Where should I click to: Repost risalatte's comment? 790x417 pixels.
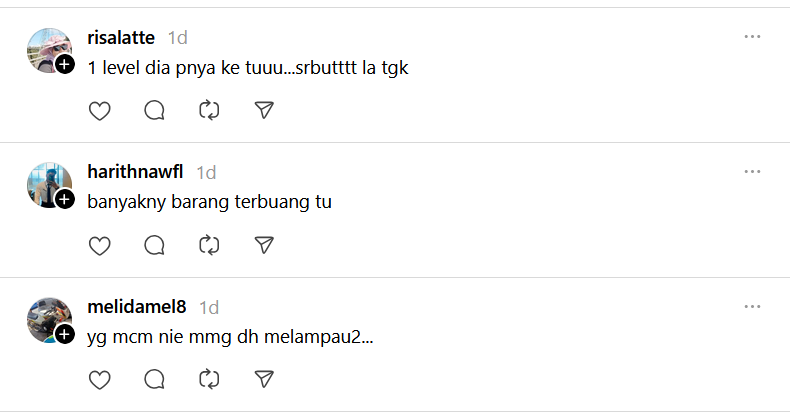[209, 111]
